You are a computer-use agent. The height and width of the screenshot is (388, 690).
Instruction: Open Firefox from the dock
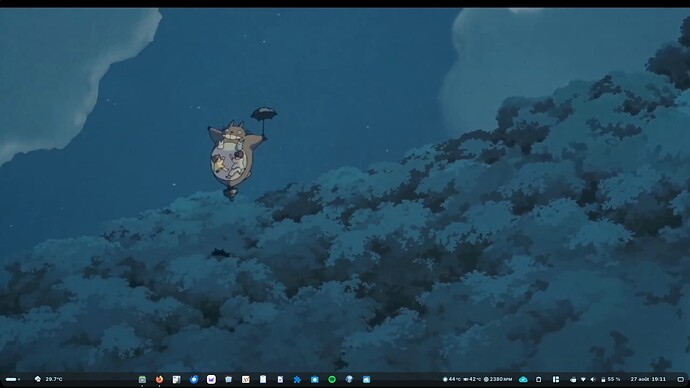[x=159, y=379]
